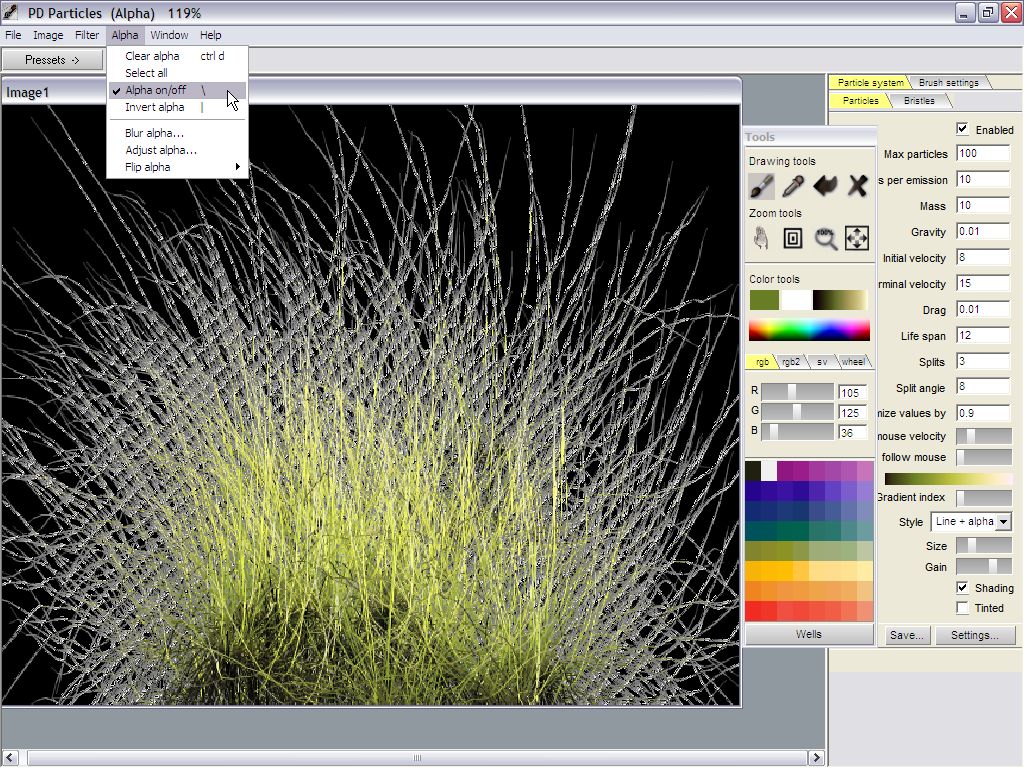Viewport: 1024px width, 768px height.
Task: Switch to the Brush settings tab
Action: tap(948, 82)
